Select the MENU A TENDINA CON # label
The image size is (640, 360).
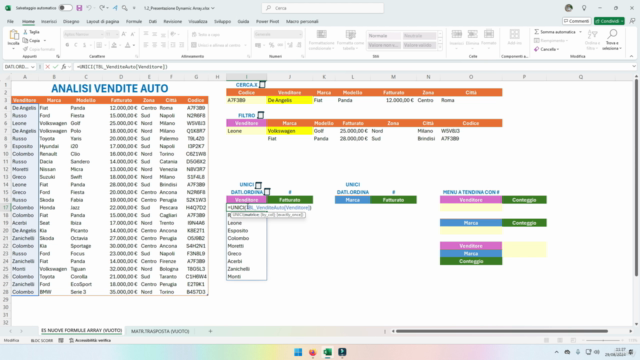tap(471, 192)
